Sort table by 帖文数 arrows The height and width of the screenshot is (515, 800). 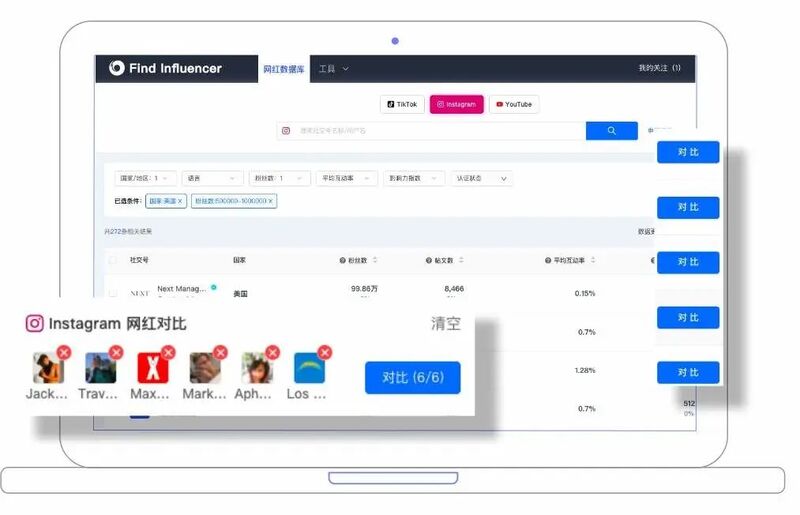pyautogui.click(x=461, y=260)
